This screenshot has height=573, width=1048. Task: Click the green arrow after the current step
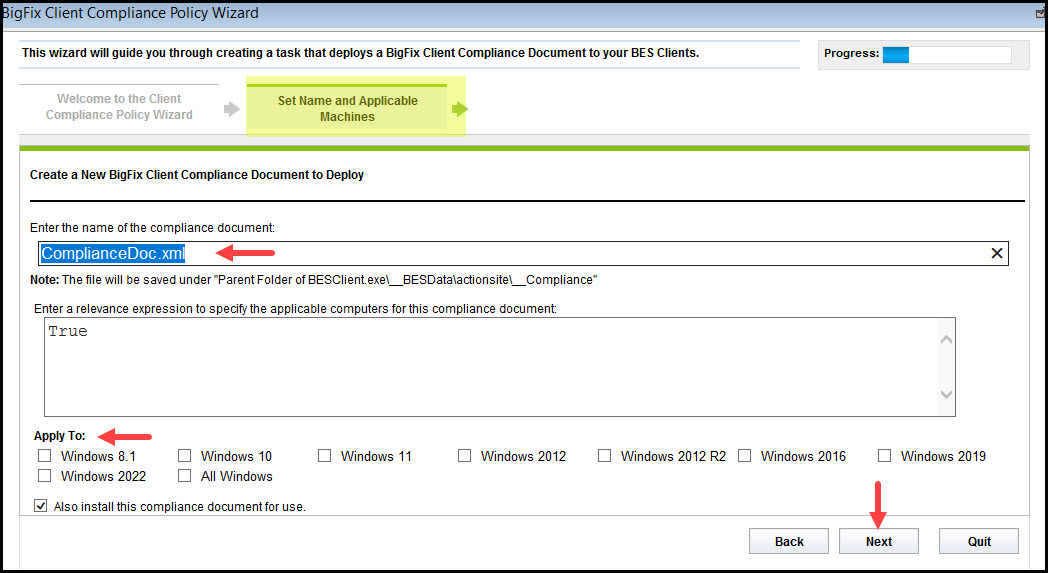tap(459, 109)
